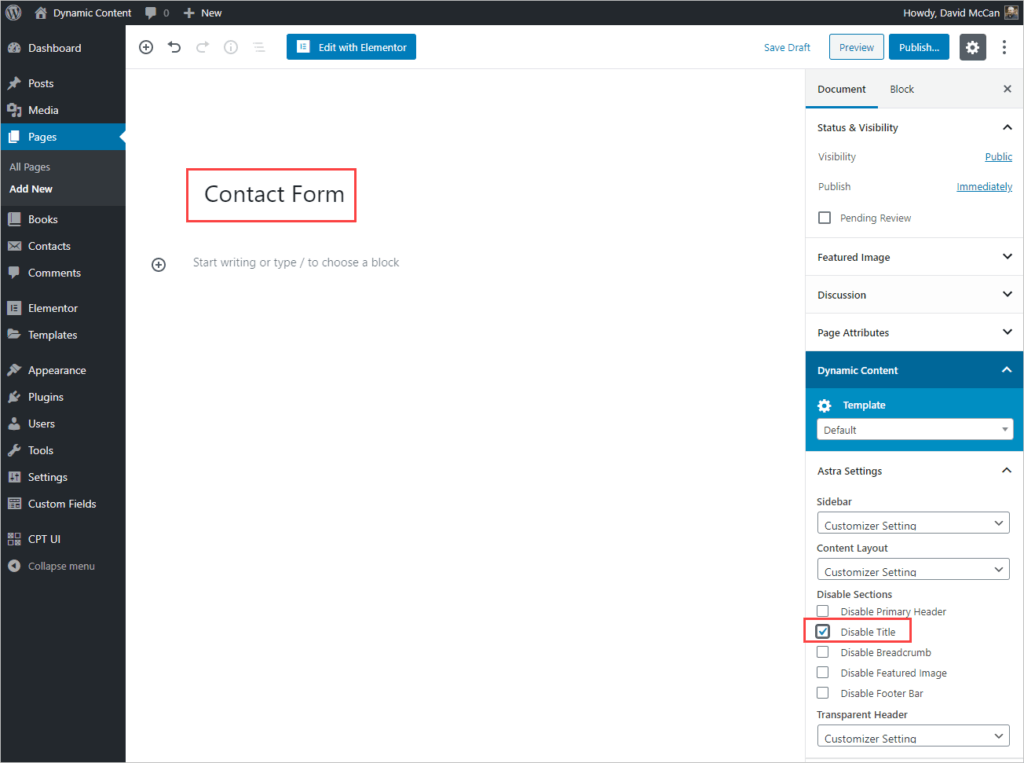Click the Edit with Elementor button
The image size is (1024, 763).
point(351,47)
